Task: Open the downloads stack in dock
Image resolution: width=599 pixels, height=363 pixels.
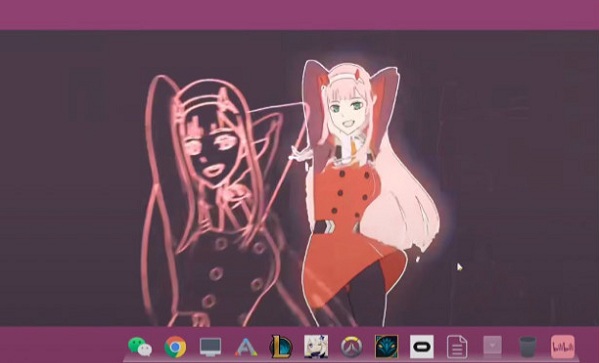Action: coord(492,346)
